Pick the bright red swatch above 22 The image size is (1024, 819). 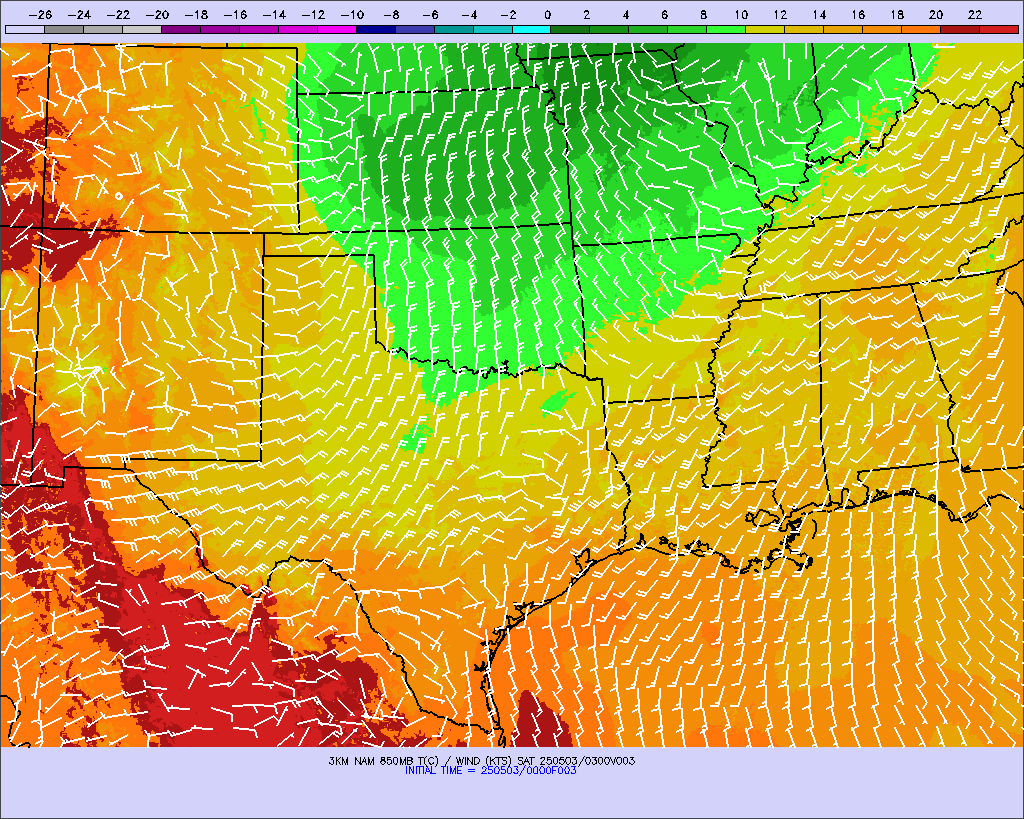pos(999,29)
